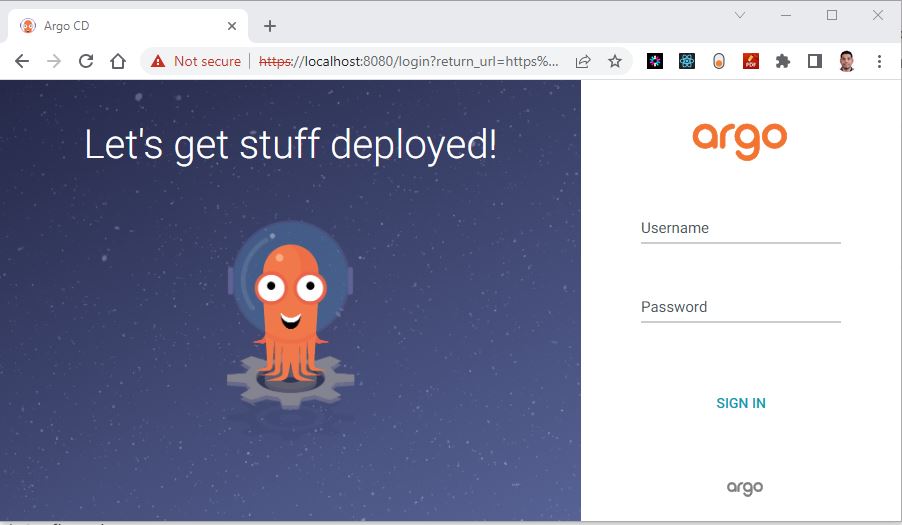Minimize the browser window
902x525 pixels.
pos(786,15)
